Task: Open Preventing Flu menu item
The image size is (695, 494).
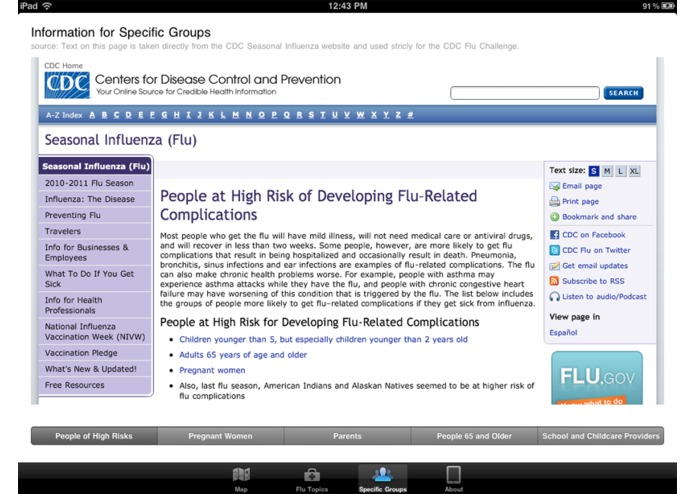Action: (96, 215)
